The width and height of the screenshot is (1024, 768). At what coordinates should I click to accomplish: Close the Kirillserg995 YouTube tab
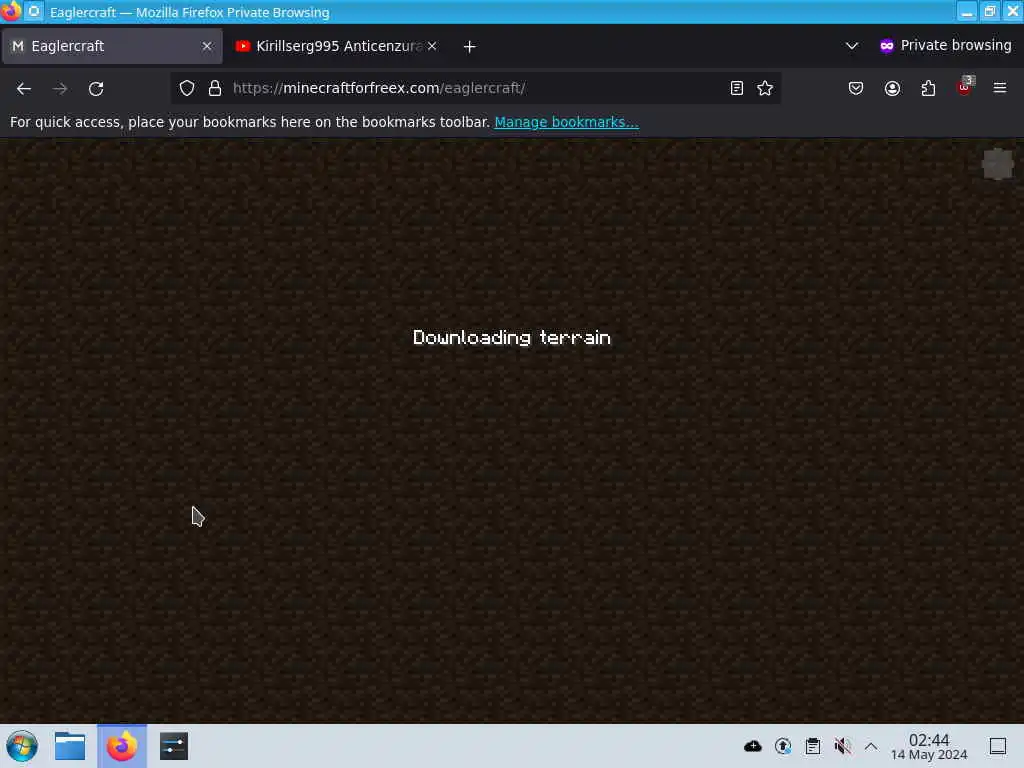[432, 46]
